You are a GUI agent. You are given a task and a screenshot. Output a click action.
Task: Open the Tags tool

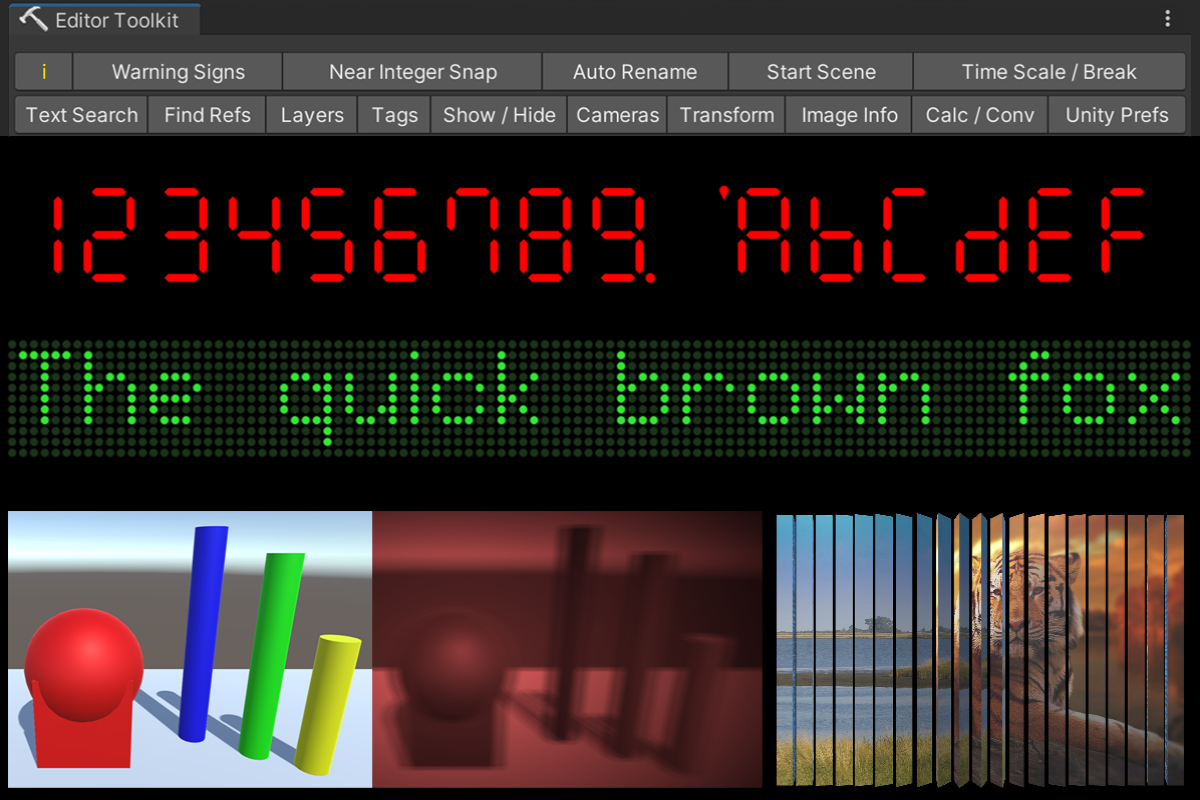[395, 115]
